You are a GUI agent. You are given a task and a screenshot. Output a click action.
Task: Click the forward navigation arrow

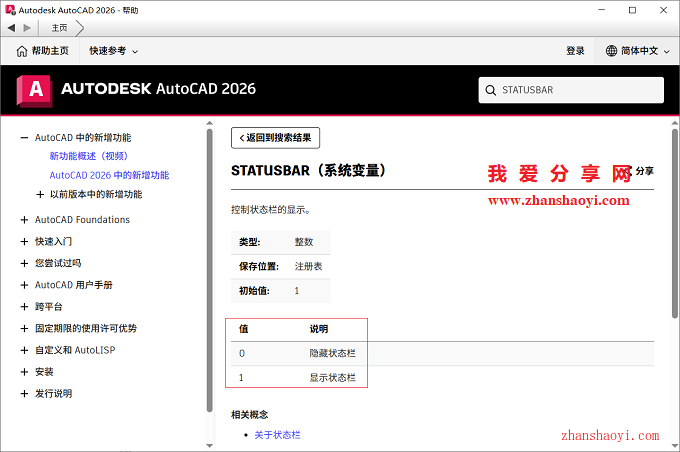coord(27,28)
